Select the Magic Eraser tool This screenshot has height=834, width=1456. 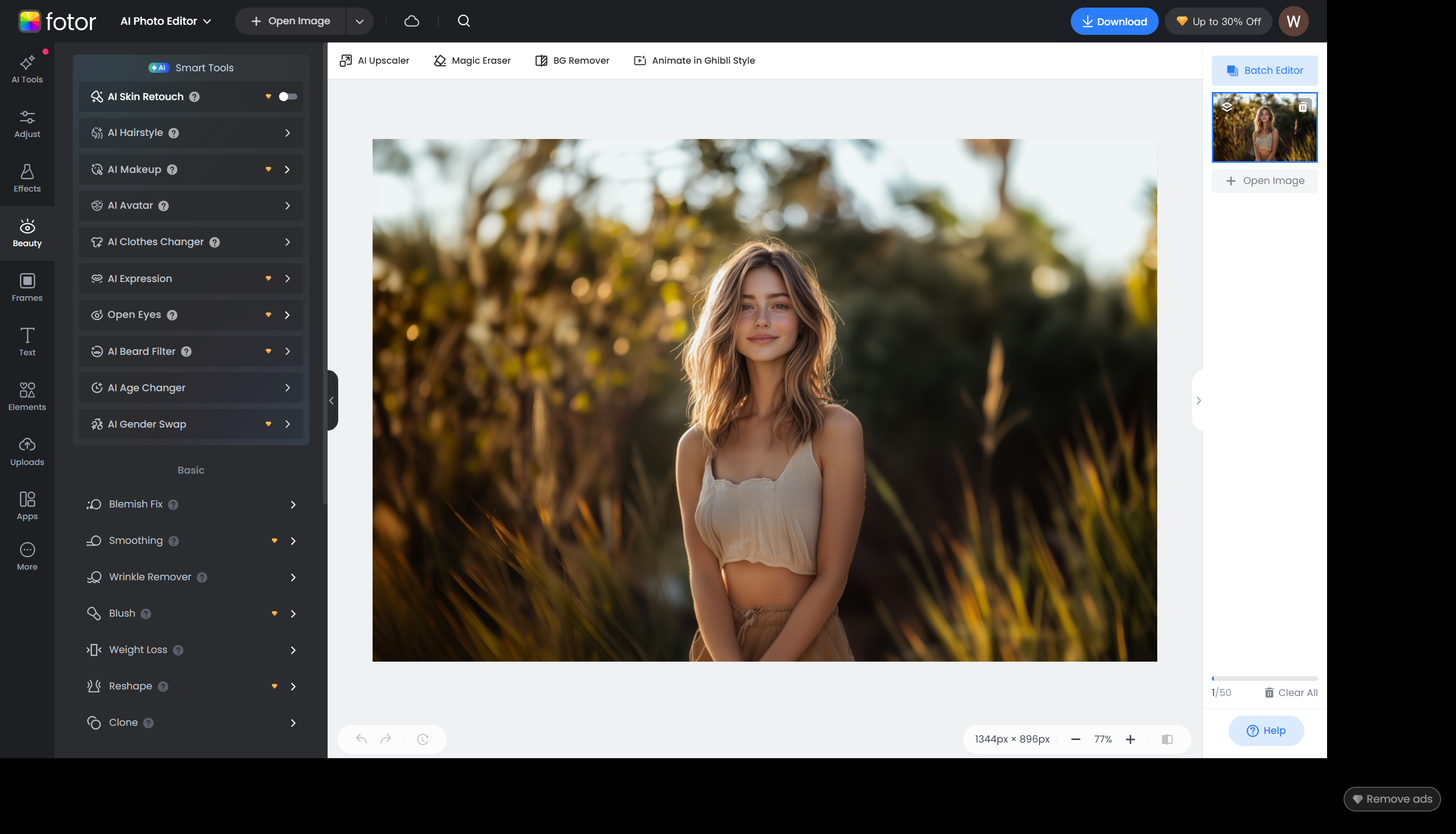pyautogui.click(x=472, y=61)
